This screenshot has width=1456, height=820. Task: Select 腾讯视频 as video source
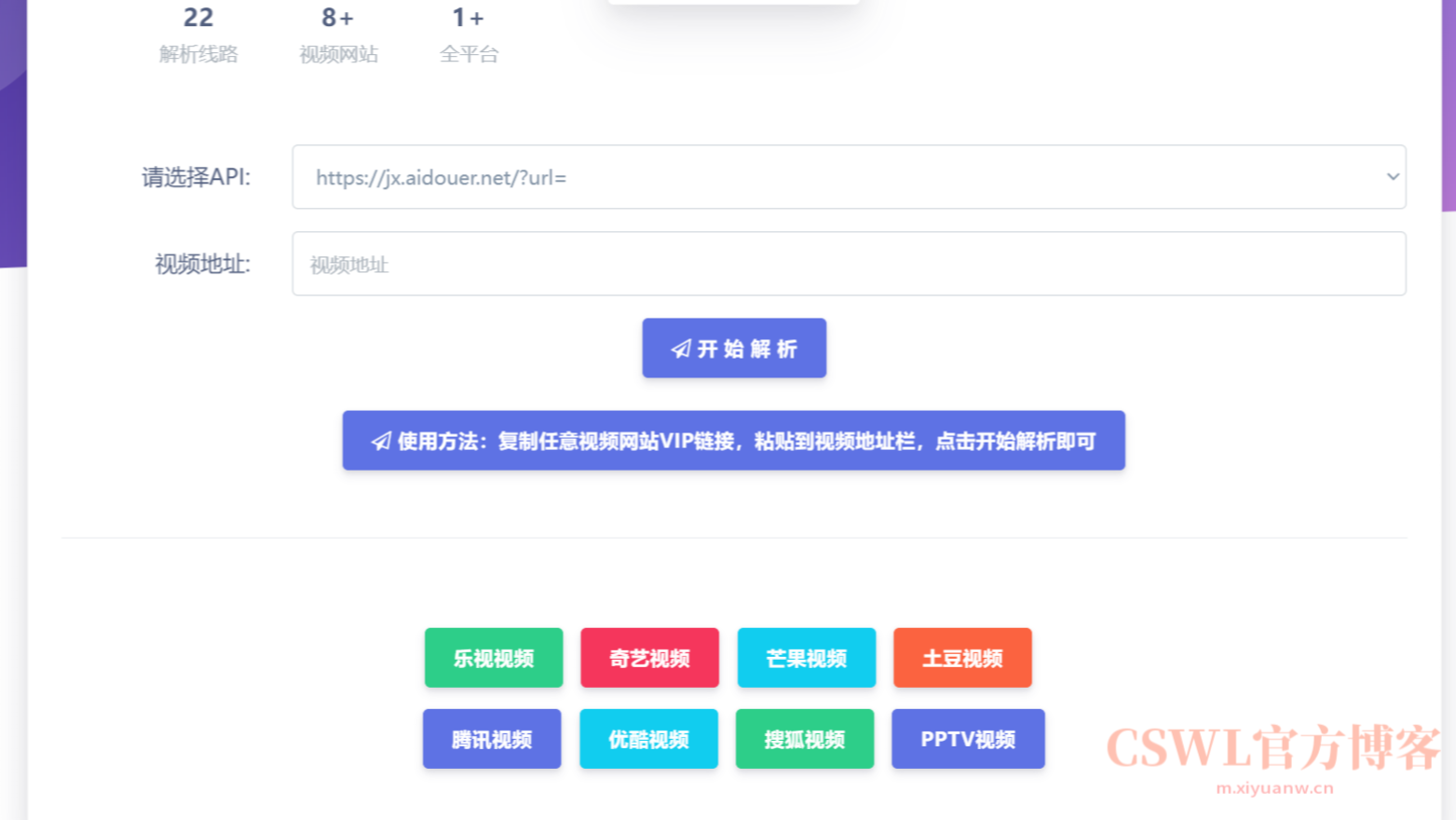[x=492, y=739]
